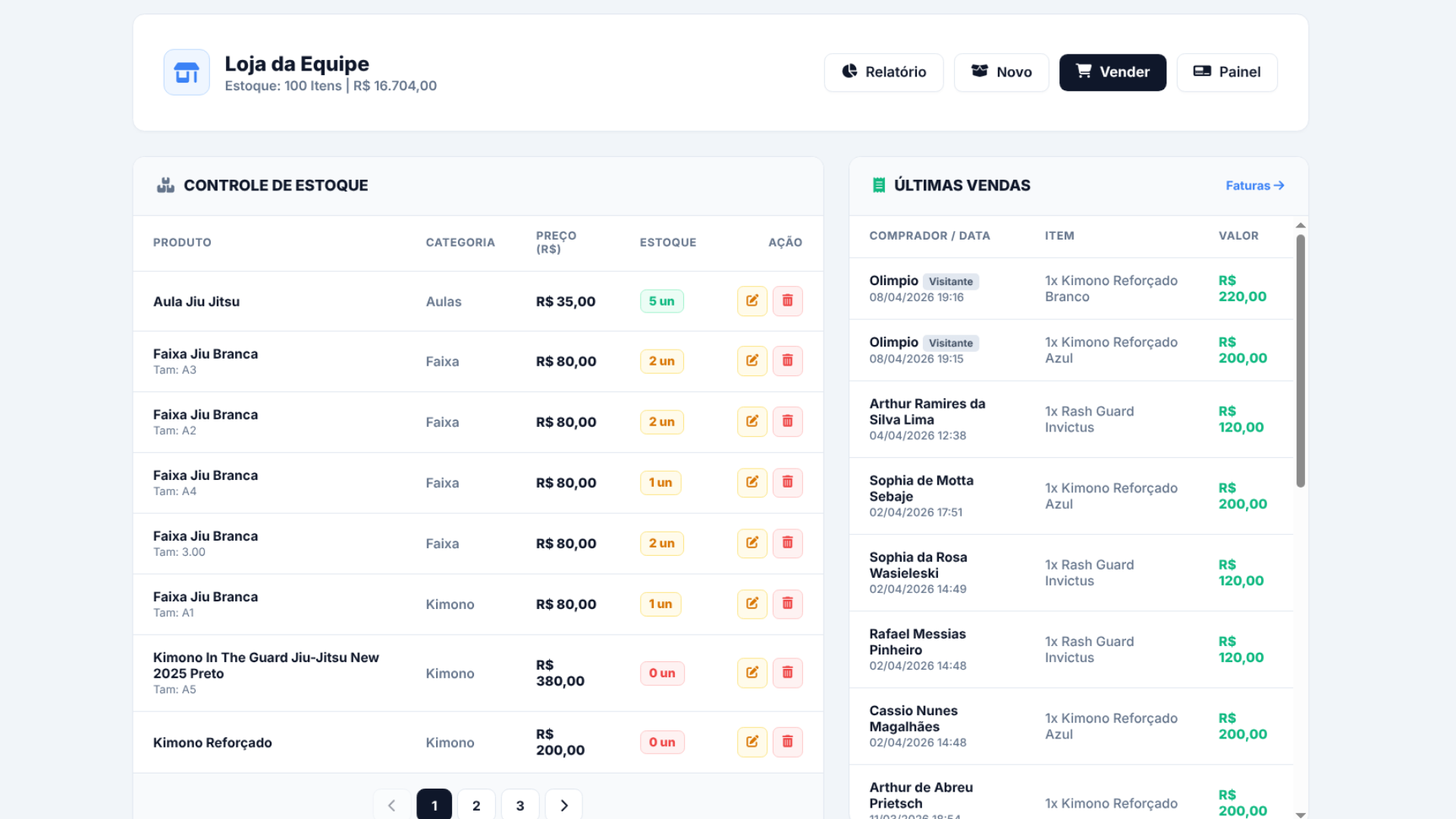Image resolution: width=1456 pixels, height=819 pixels.
Task: Edit the Aula Jiu Jitsu product
Action: tap(752, 301)
